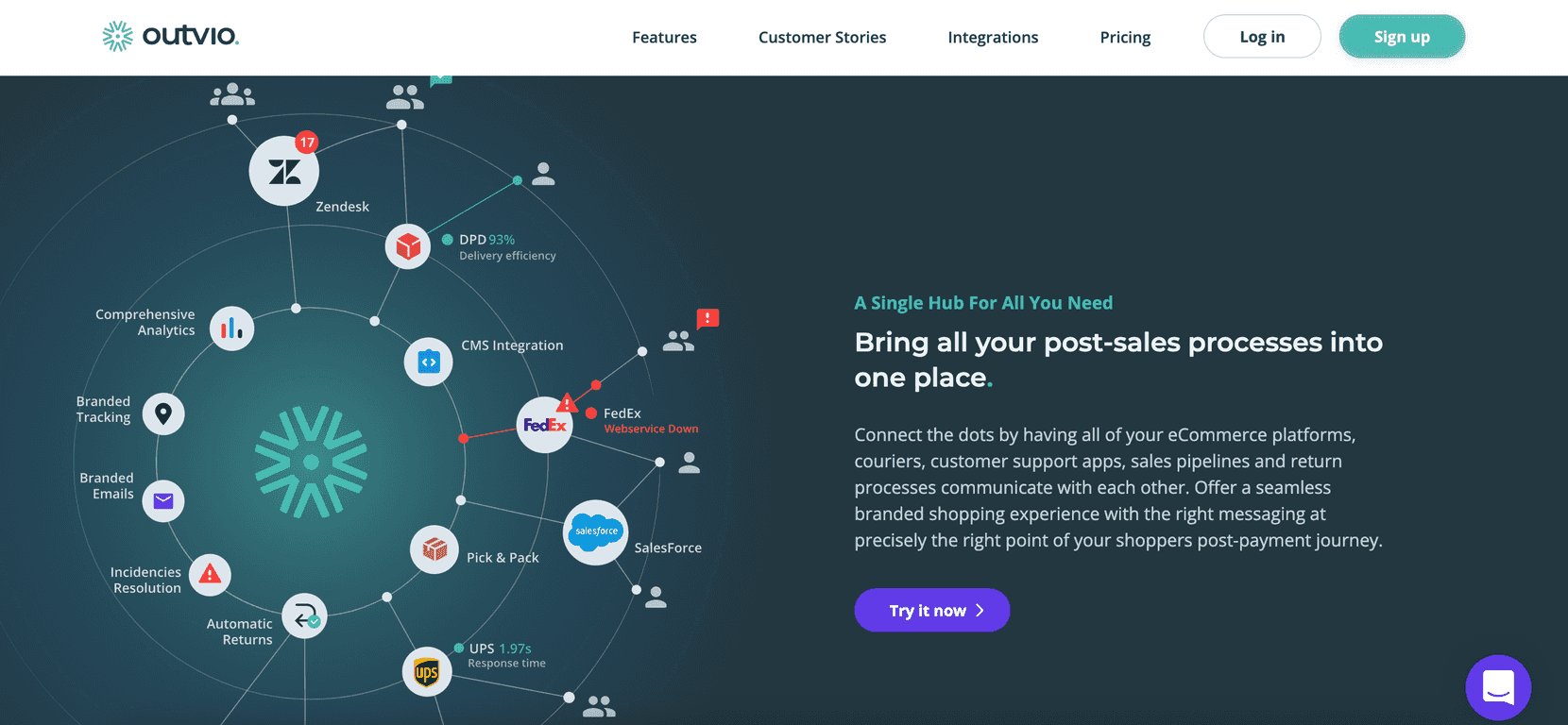Image resolution: width=1568 pixels, height=725 pixels.
Task: Click the Pick & Pack box icon
Action: 435,548
